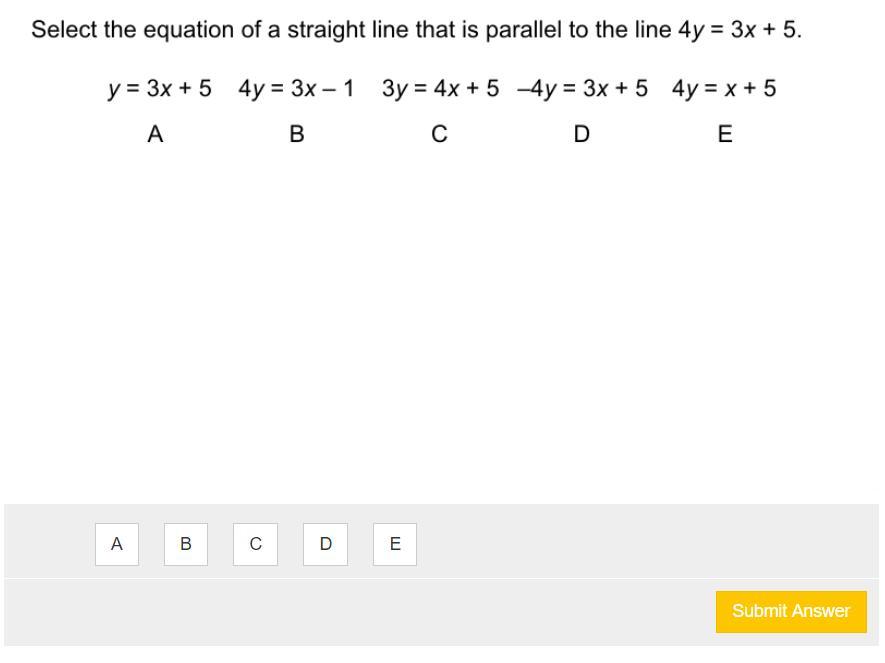Click label A beneath first equation
Viewport: 885px width, 663px height.
[155, 134]
